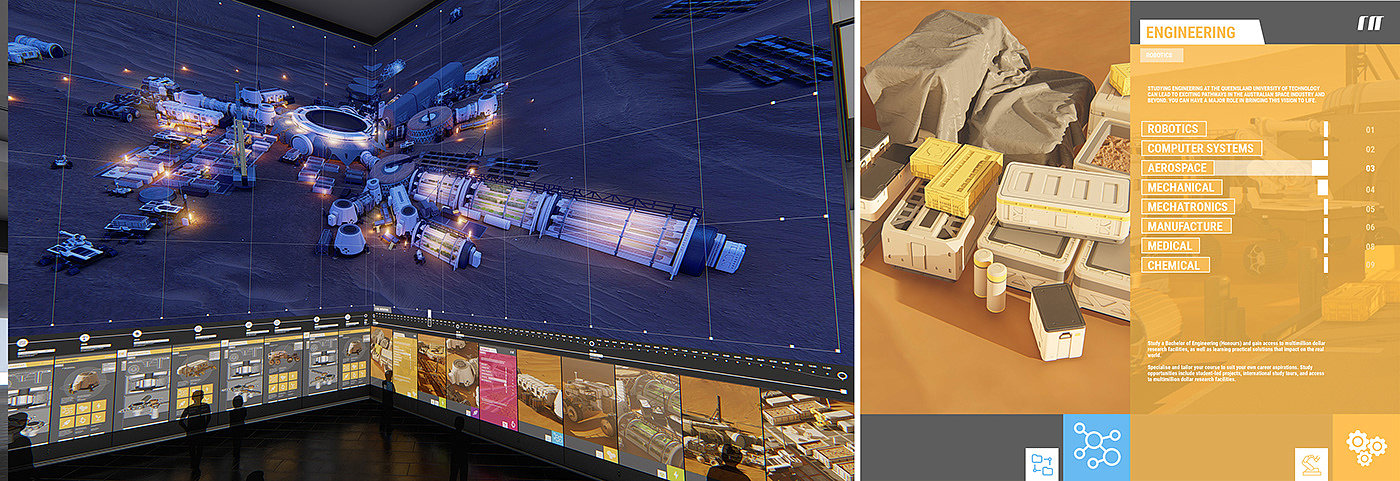The image size is (1400, 481).
Task: Open the orange gears icon tile
Action: coord(1366,447)
